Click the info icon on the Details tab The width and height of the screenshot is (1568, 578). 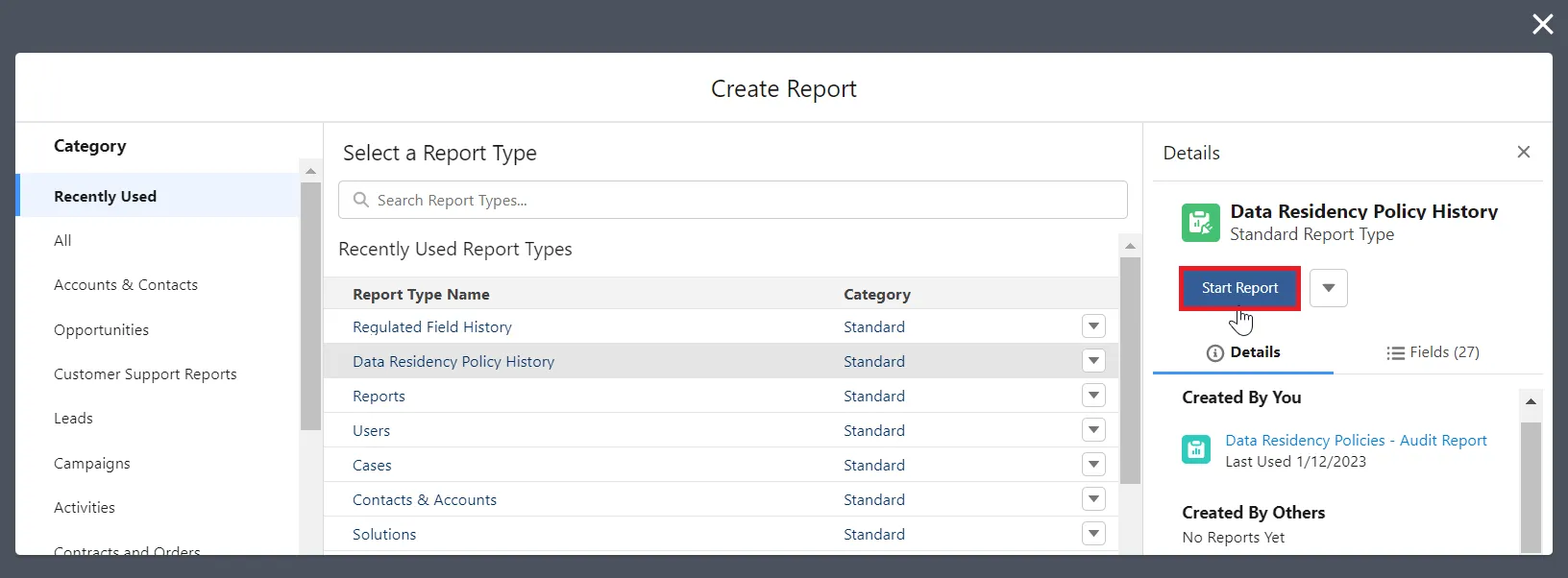pos(1214,352)
